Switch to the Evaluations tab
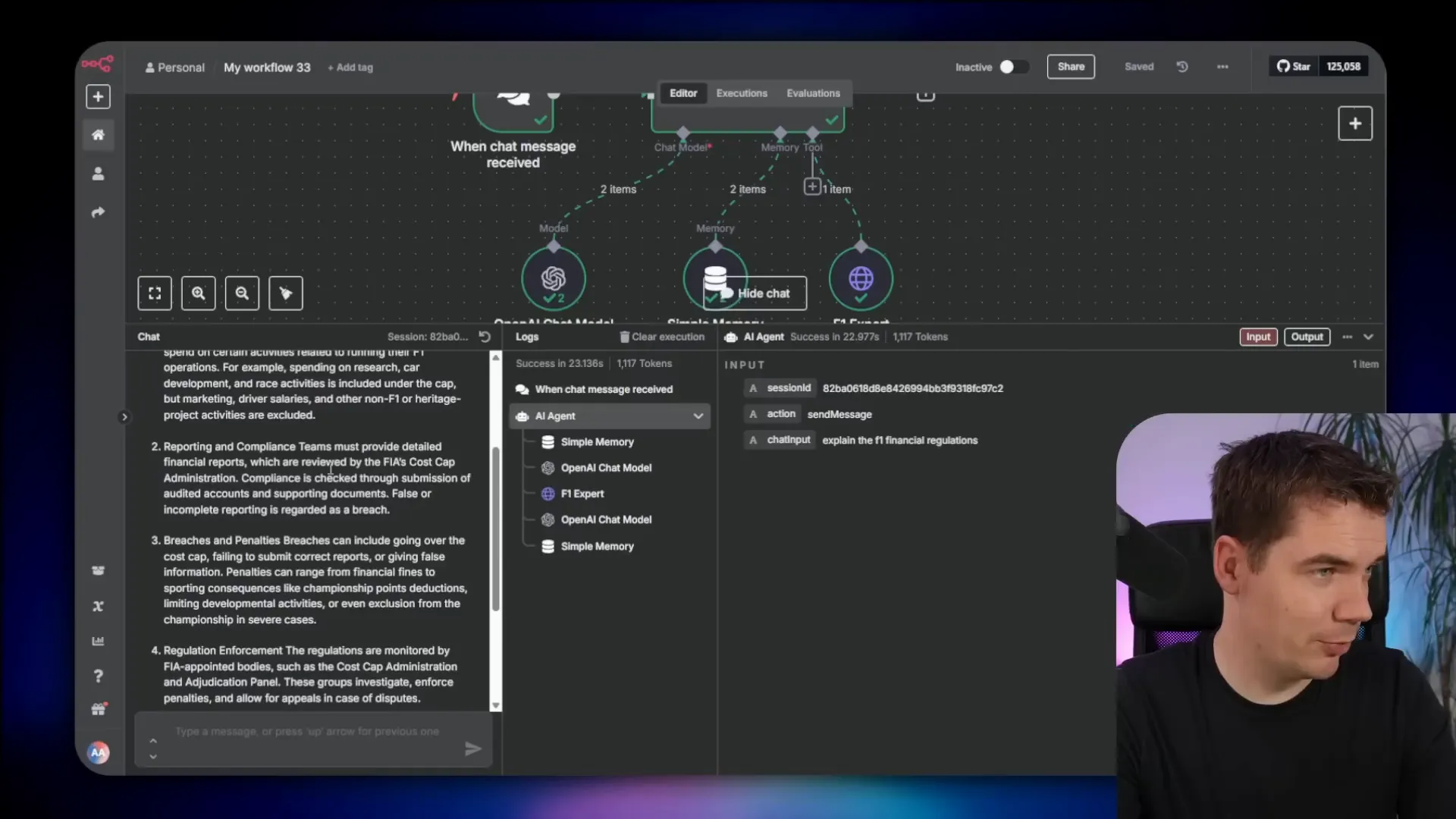 (813, 93)
